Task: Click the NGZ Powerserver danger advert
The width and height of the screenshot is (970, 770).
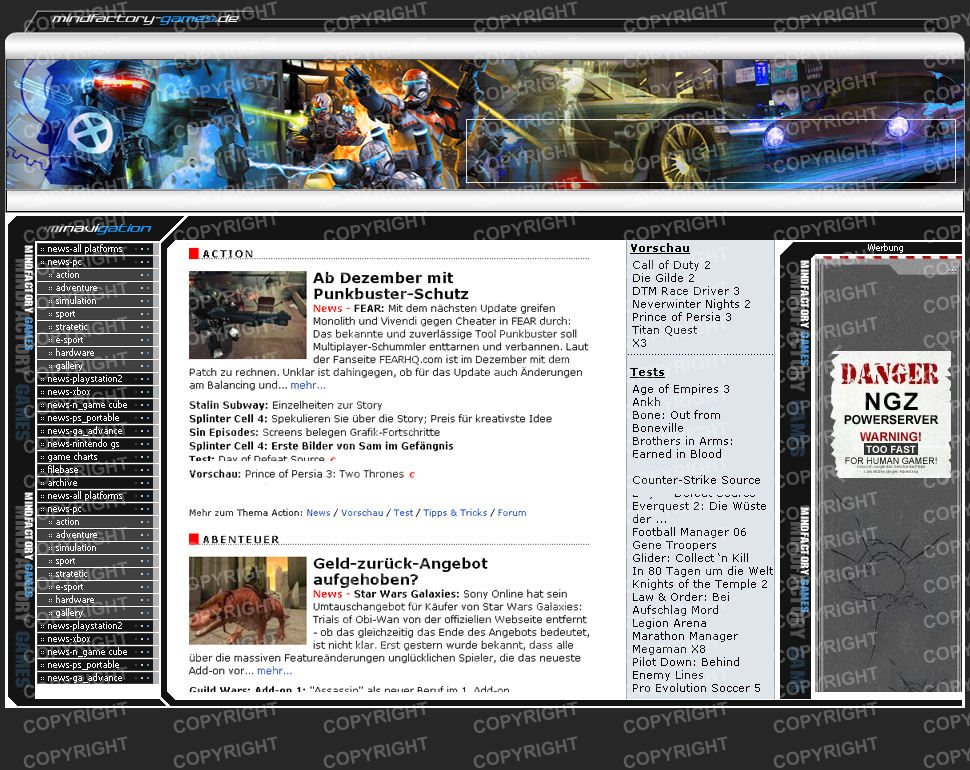Action: point(891,414)
